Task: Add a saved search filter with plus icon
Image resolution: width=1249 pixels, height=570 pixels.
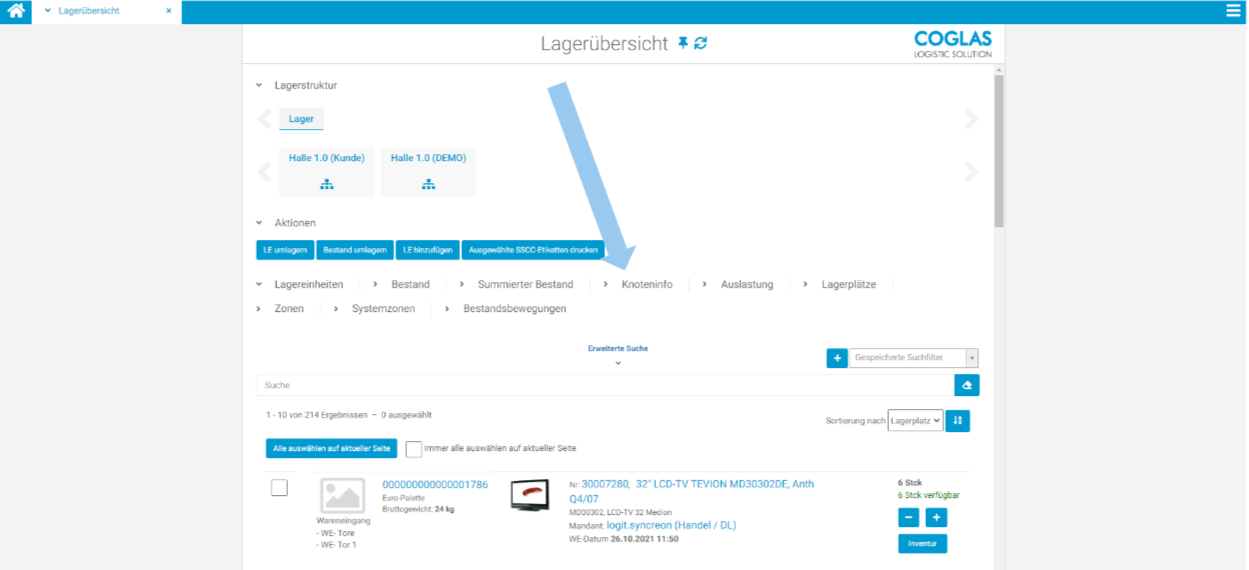Action: [x=837, y=357]
